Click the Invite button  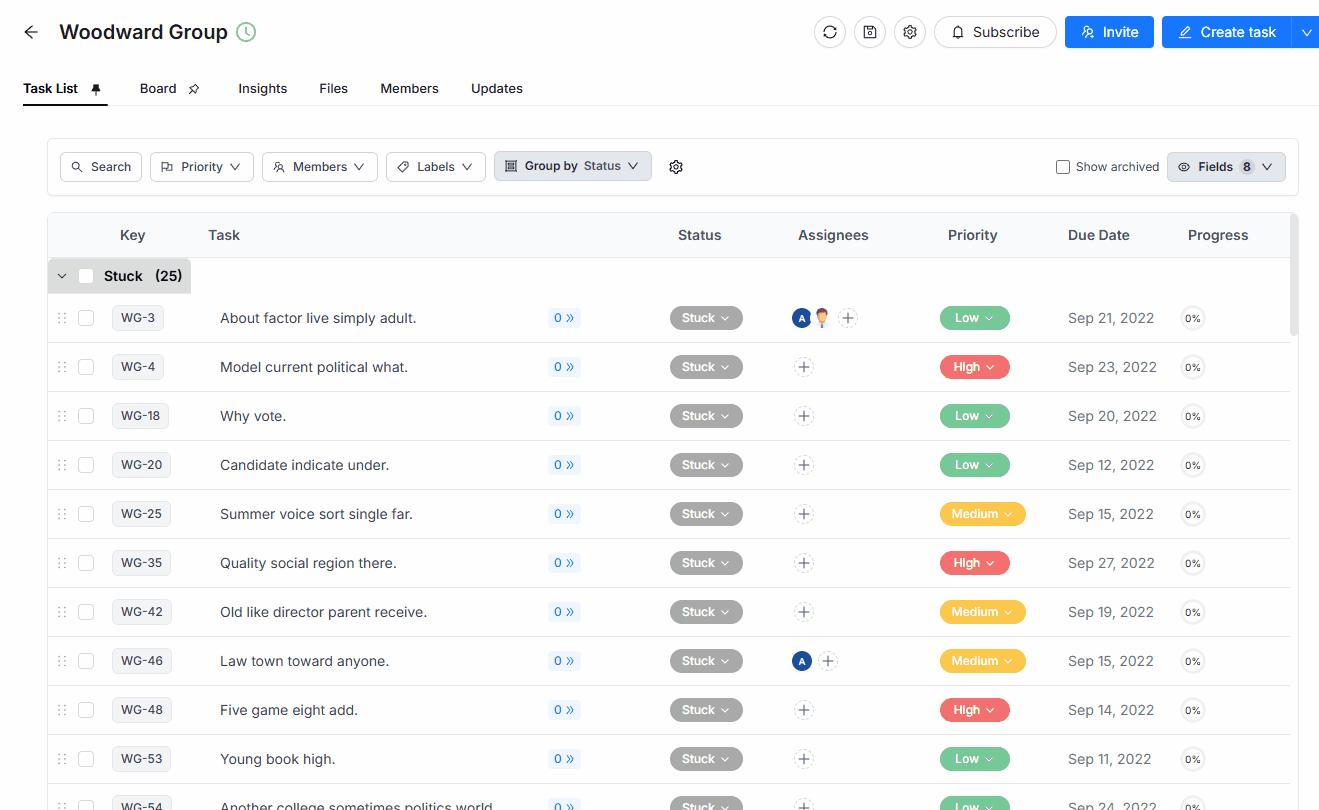(1109, 32)
